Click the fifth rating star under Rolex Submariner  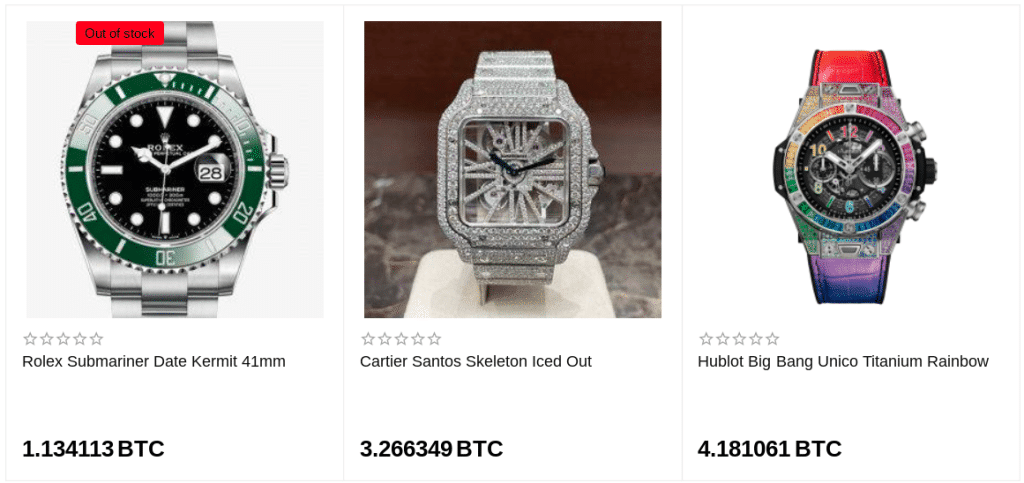(x=96, y=339)
